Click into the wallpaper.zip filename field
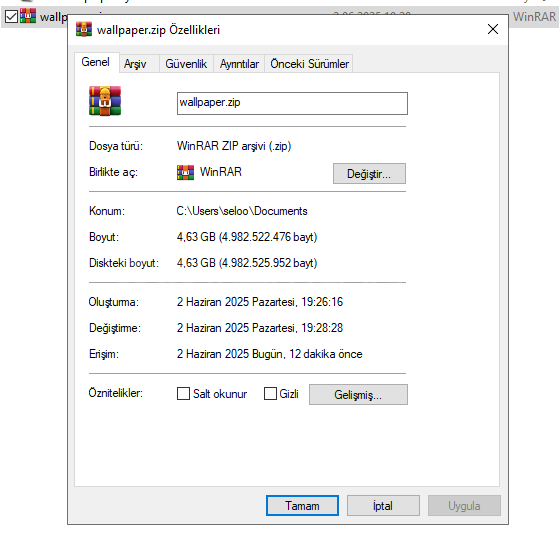 pos(292,103)
